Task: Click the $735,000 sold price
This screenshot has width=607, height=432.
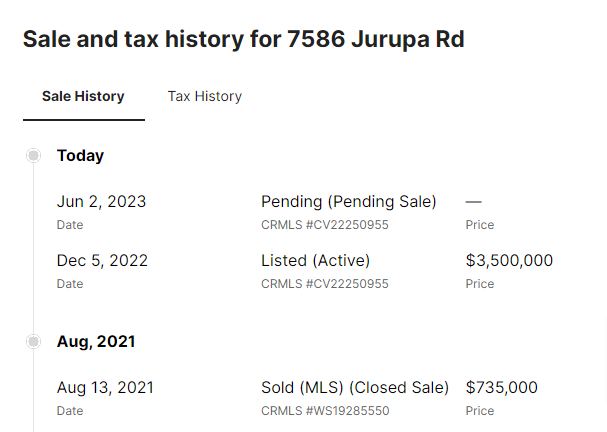Action: tap(501, 387)
